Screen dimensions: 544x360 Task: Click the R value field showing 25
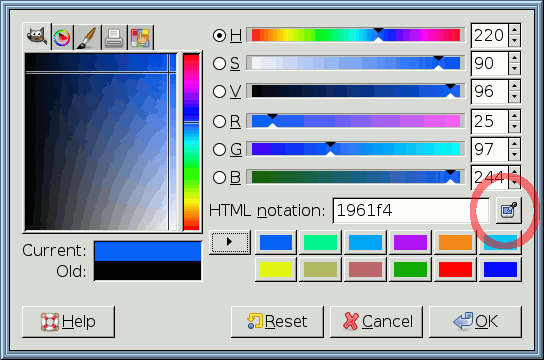point(490,121)
